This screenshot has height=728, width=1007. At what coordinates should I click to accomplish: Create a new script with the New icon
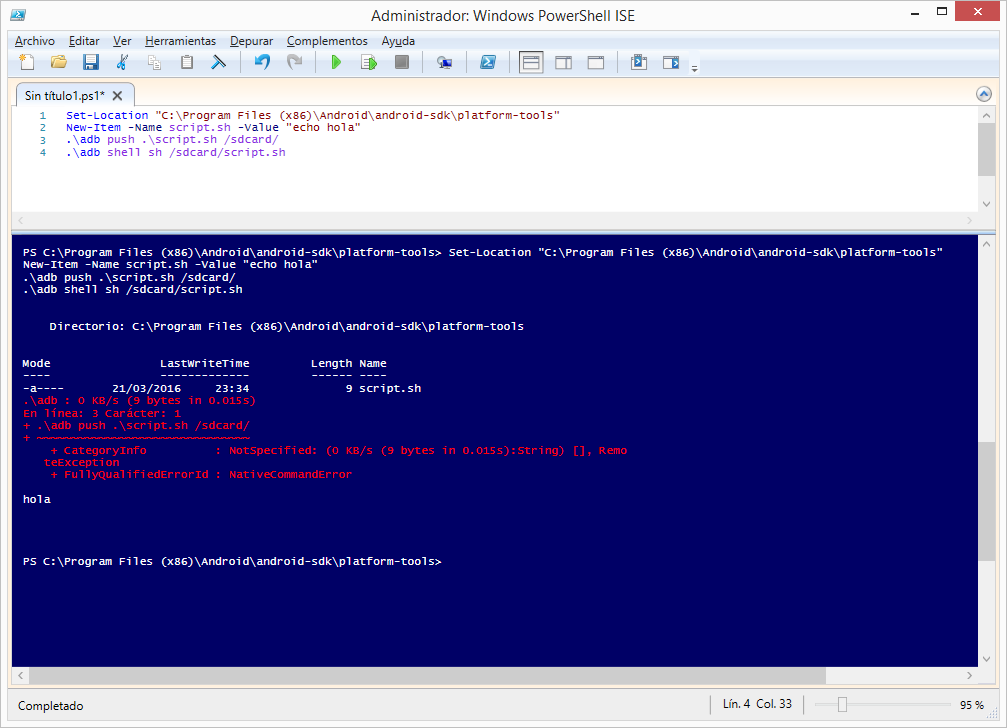(x=27, y=61)
